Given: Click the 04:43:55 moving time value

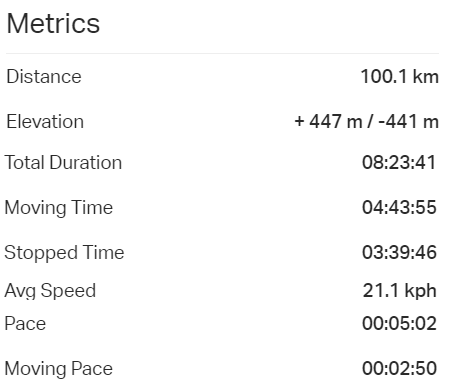Looking at the screenshot, I should [399, 207].
